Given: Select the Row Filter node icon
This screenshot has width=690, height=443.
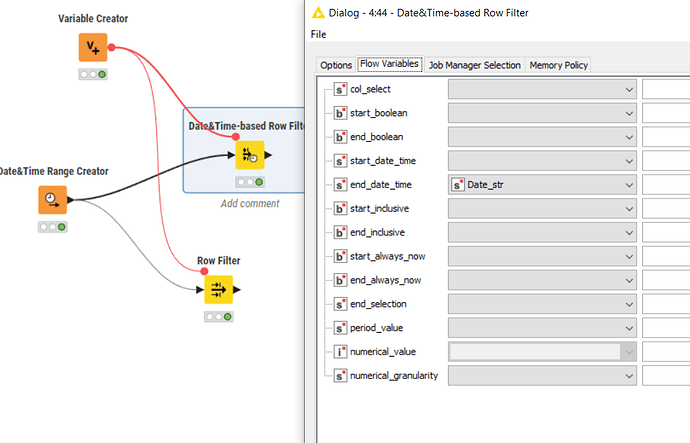Looking at the screenshot, I should [218, 290].
